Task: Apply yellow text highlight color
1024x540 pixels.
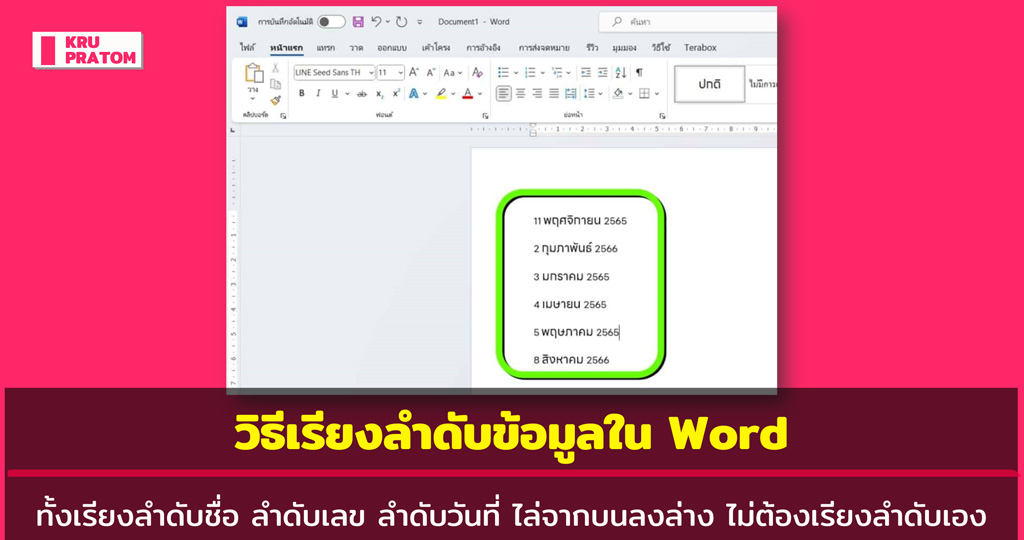Action: [441, 94]
